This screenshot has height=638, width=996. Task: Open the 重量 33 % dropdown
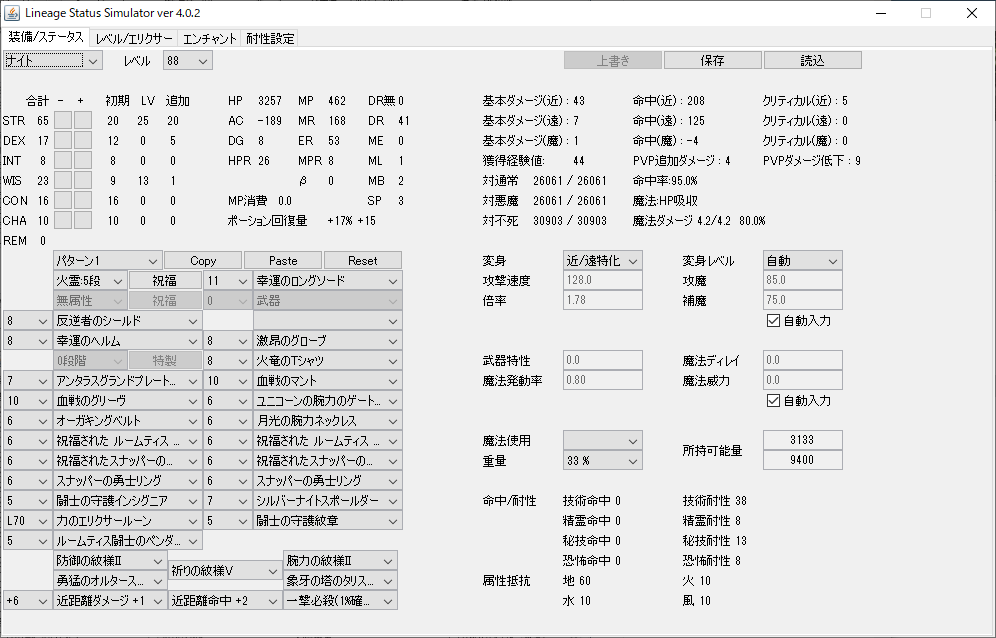click(x=602, y=461)
